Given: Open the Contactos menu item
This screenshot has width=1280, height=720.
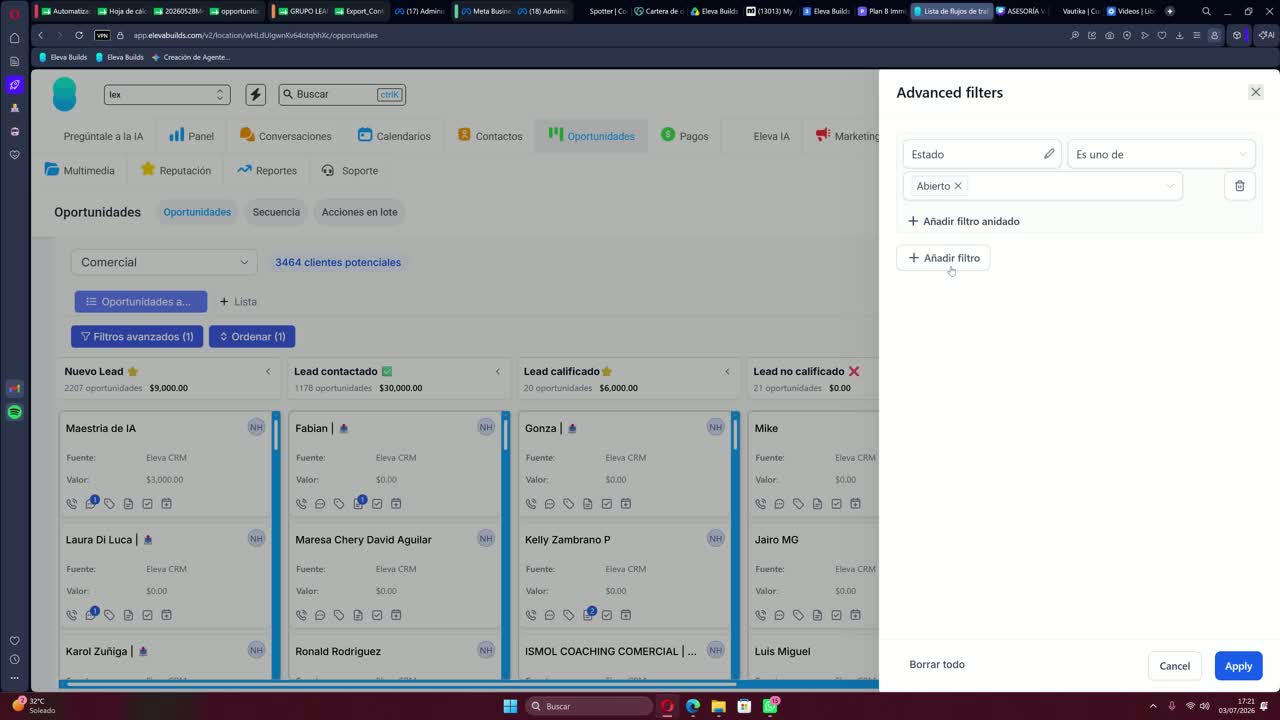Looking at the screenshot, I should 490,136.
